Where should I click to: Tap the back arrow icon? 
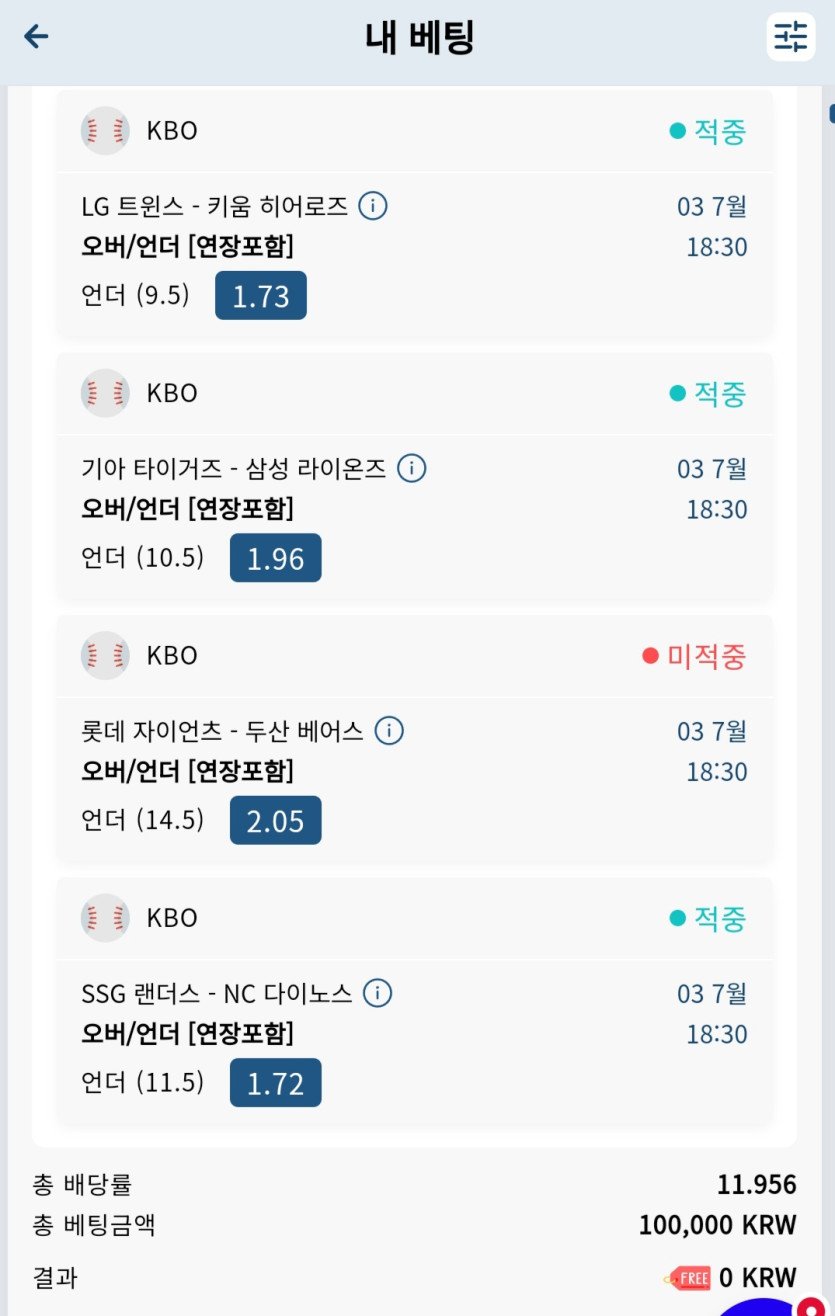pos(37,38)
